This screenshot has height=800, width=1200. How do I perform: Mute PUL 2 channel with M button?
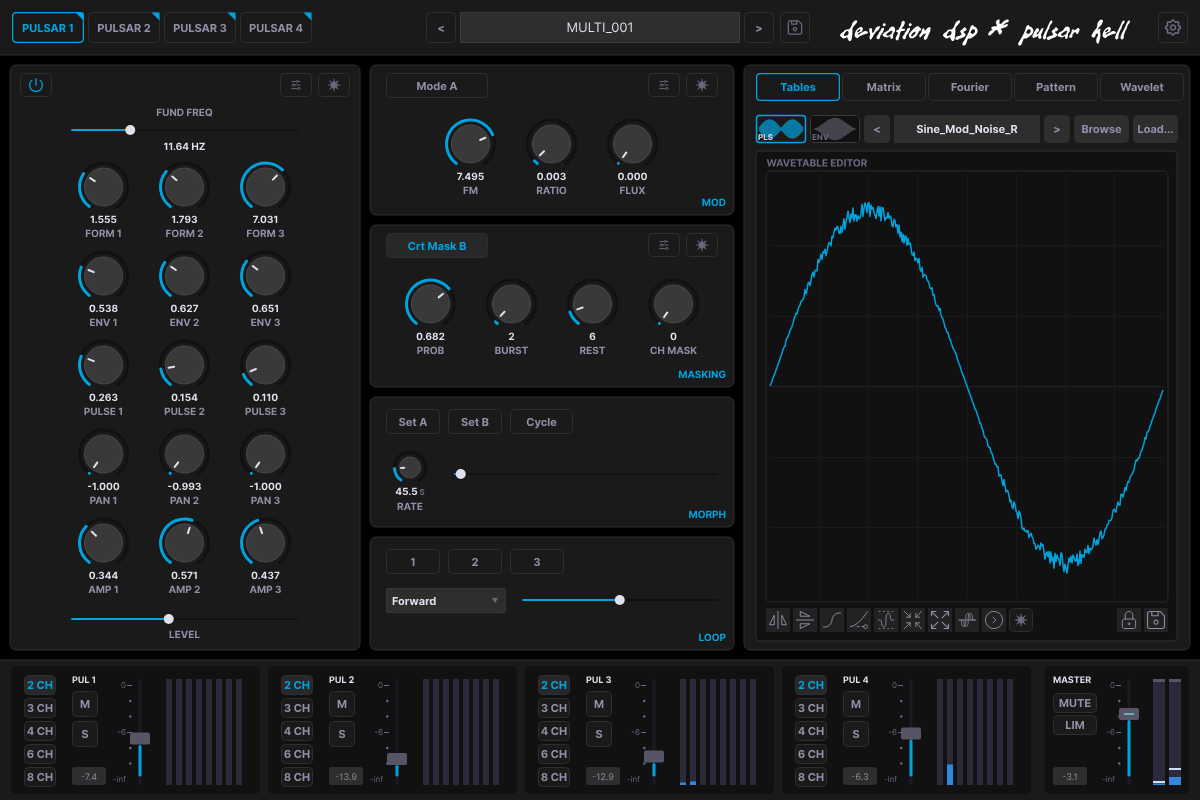(341, 704)
